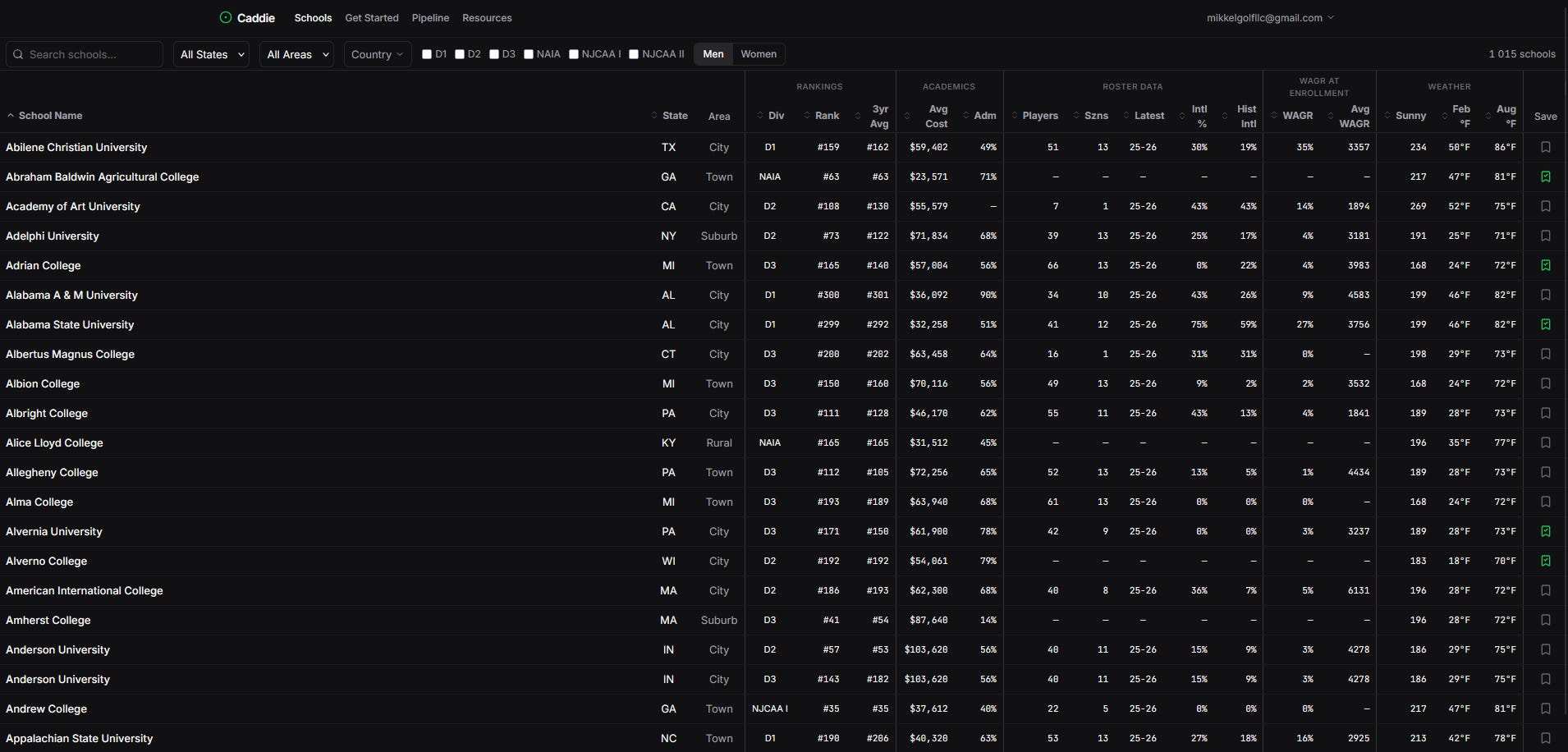Sort by Avg Cost column
Image resolution: width=1568 pixels, height=752 pixels.
point(926,116)
